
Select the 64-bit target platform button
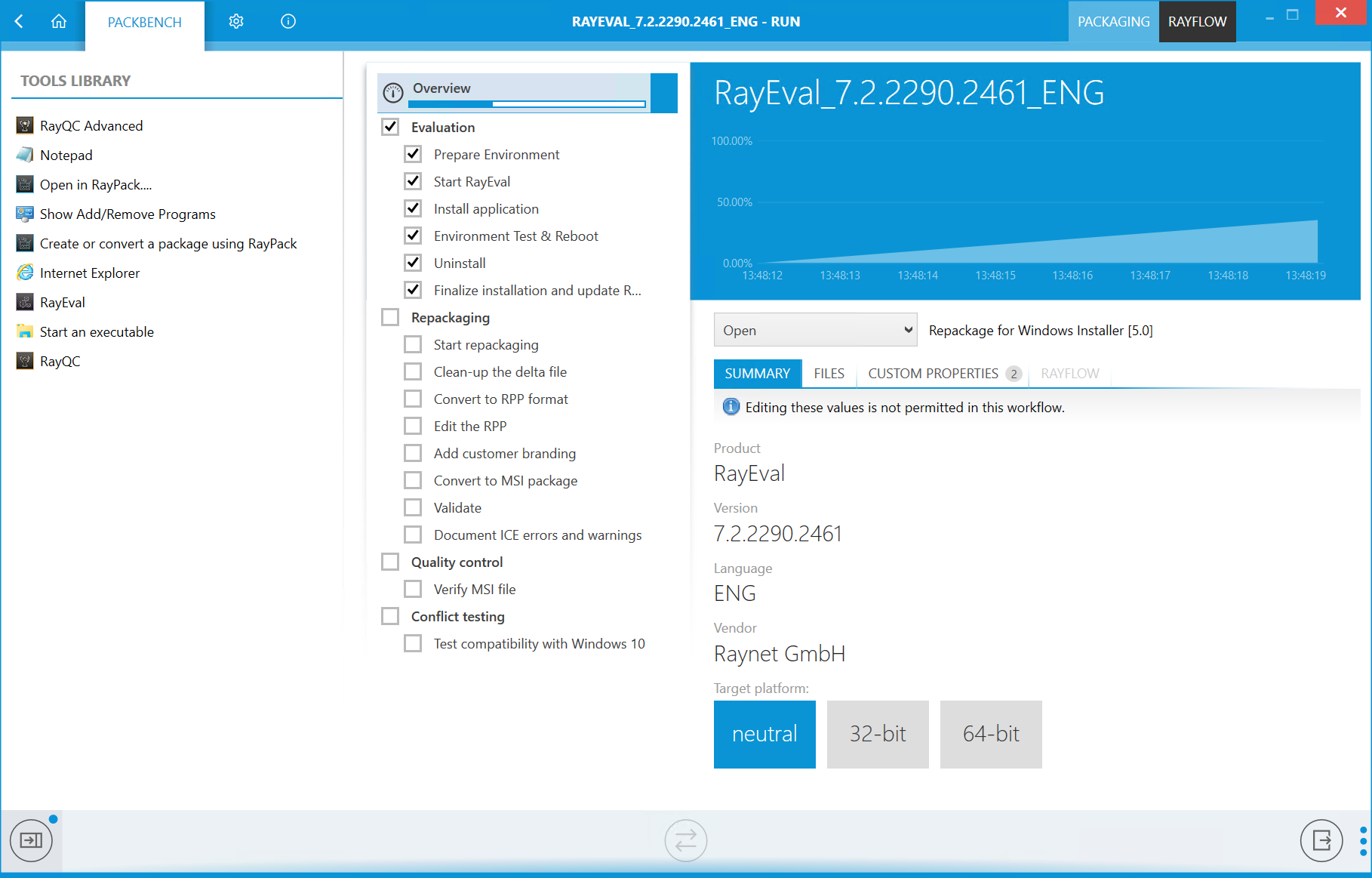(x=990, y=734)
